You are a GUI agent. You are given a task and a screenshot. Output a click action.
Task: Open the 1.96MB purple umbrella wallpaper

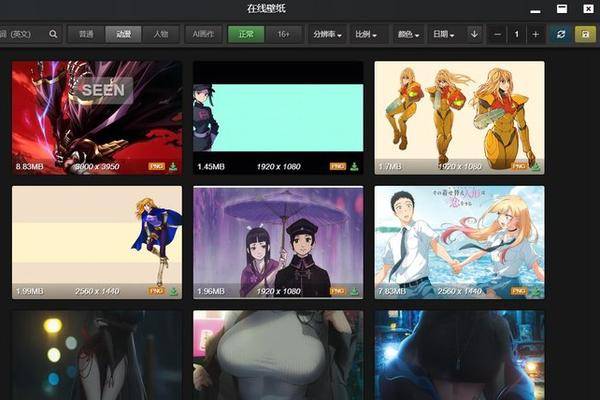278,243
